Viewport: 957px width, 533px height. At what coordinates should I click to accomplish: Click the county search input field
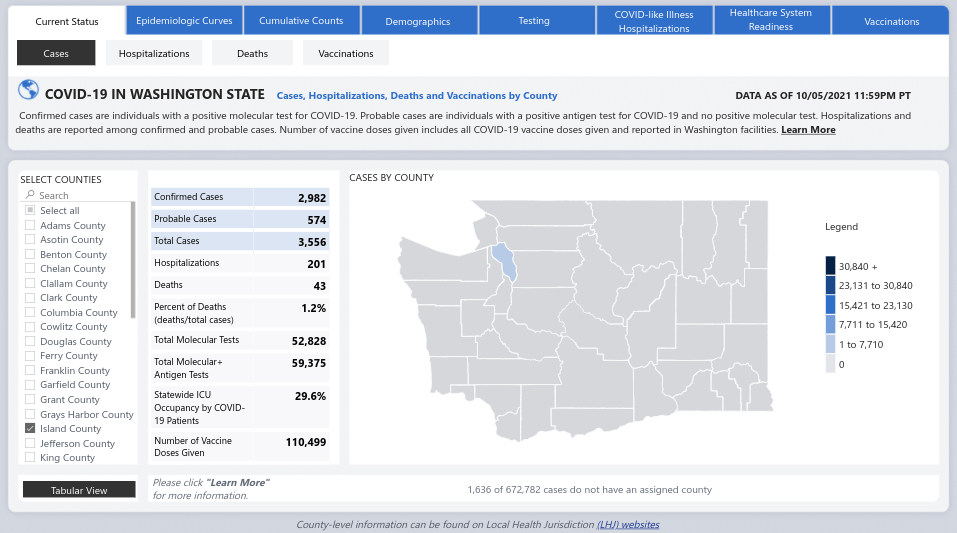[80, 196]
